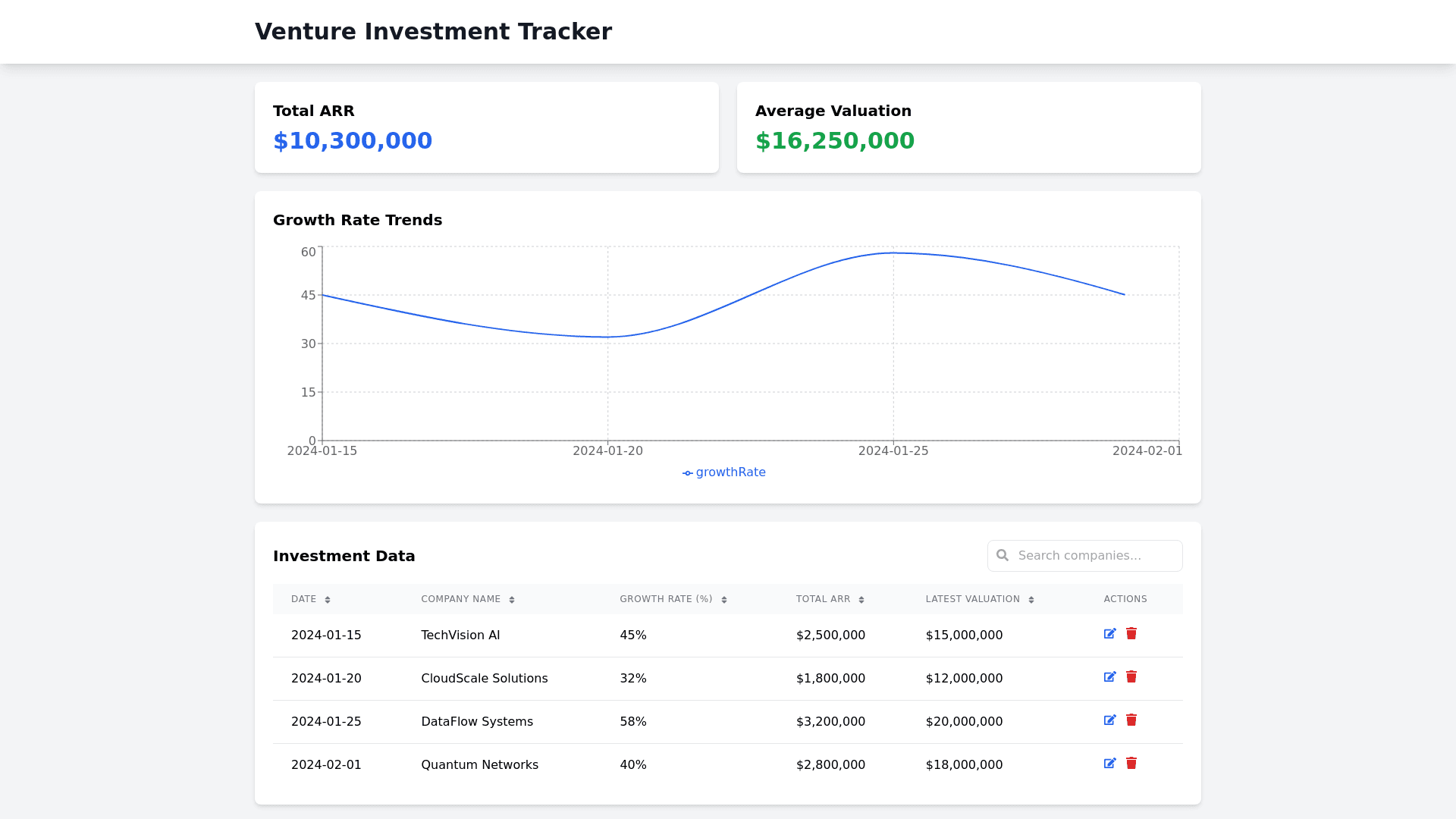Click the 2024-01-25 peak on chart line
Image resolution: width=1456 pixels, height=819 pixels.
(893, 253)
